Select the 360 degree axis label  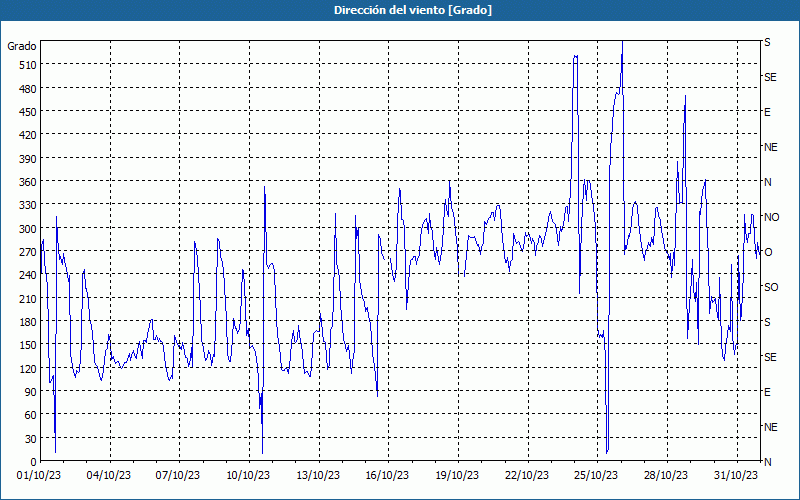(x=28, y=182)
